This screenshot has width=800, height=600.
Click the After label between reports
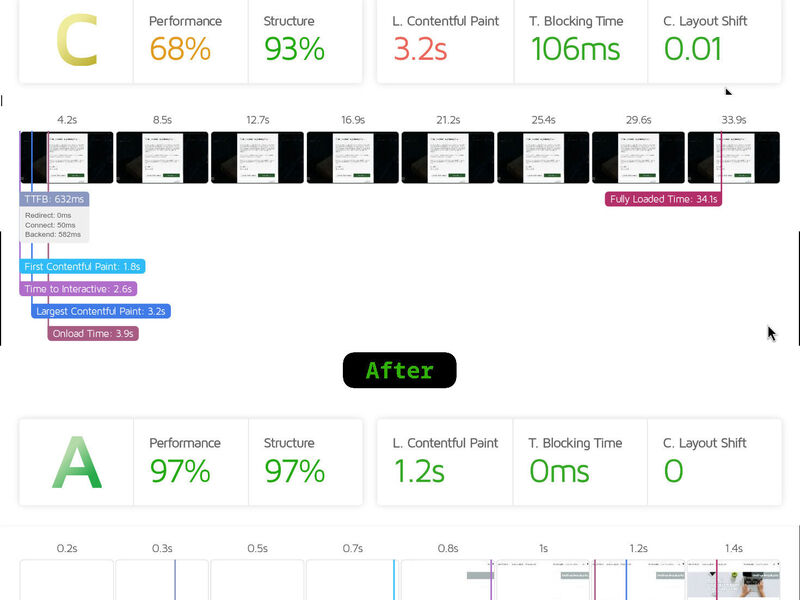(400, 370)
